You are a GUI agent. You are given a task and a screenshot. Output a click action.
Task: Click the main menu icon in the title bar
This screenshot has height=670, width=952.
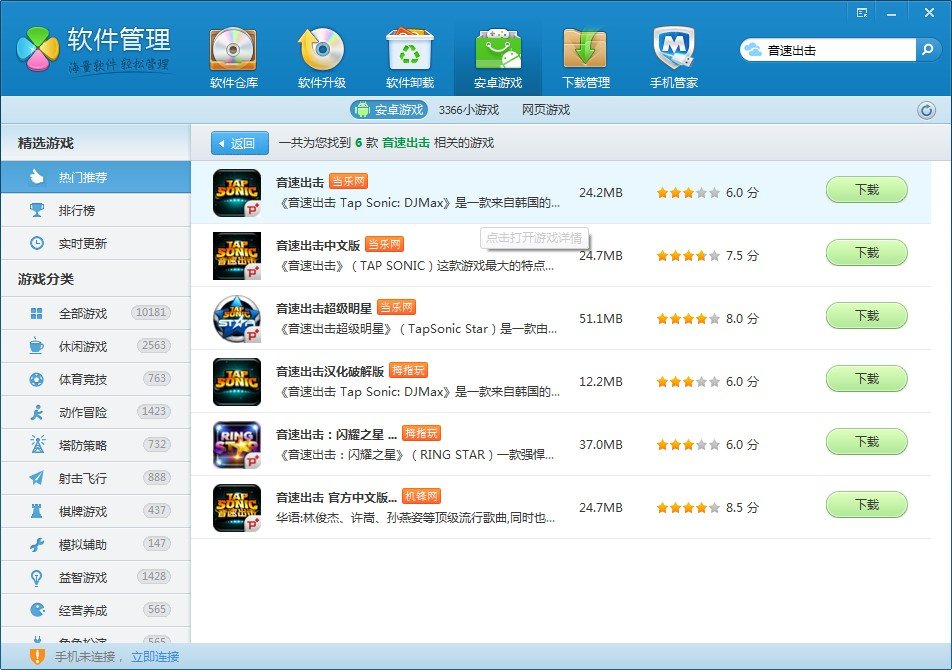[862, 12]
